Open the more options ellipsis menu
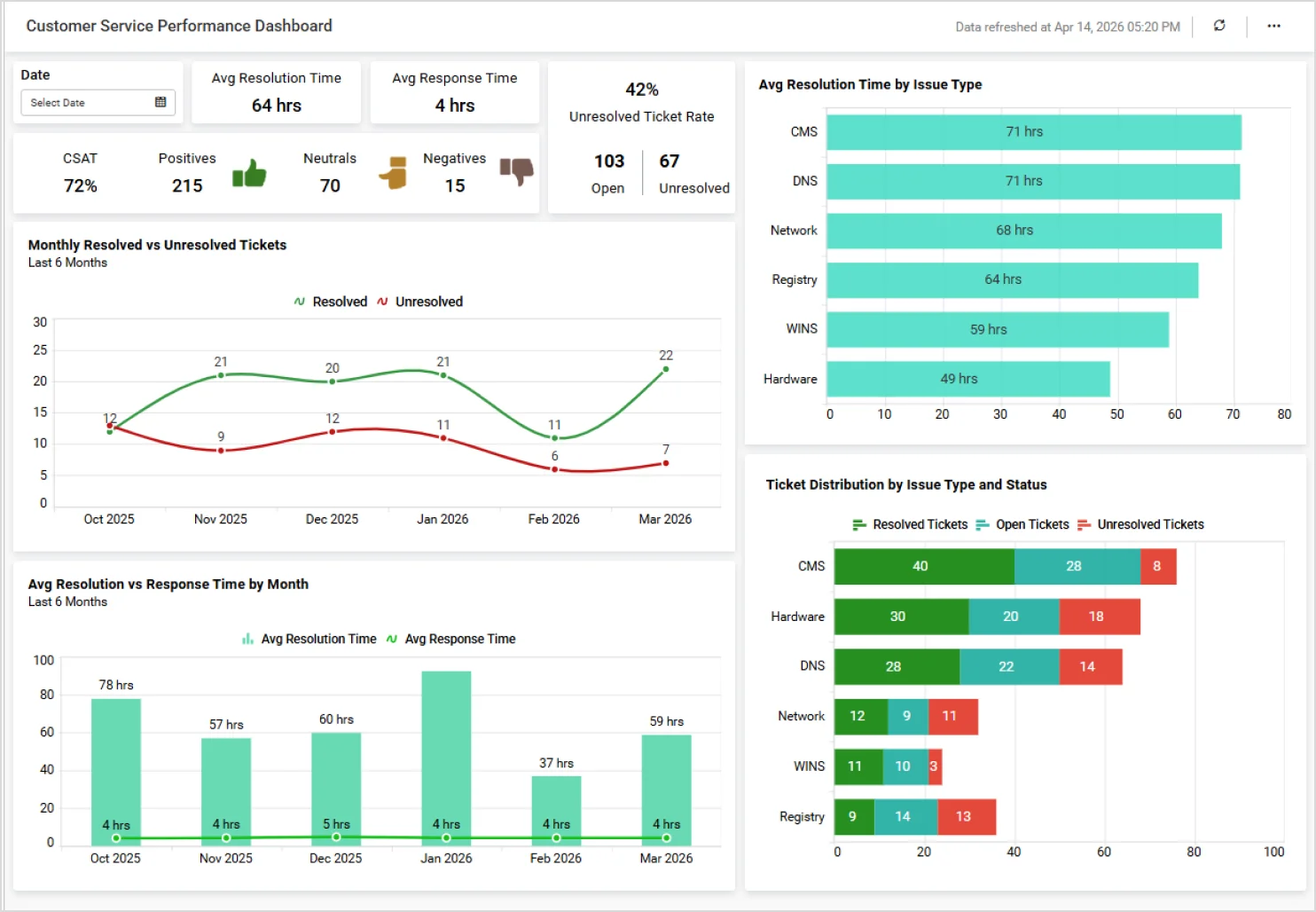Viewport: 1316px width, 912px height. pos(1273,26)
